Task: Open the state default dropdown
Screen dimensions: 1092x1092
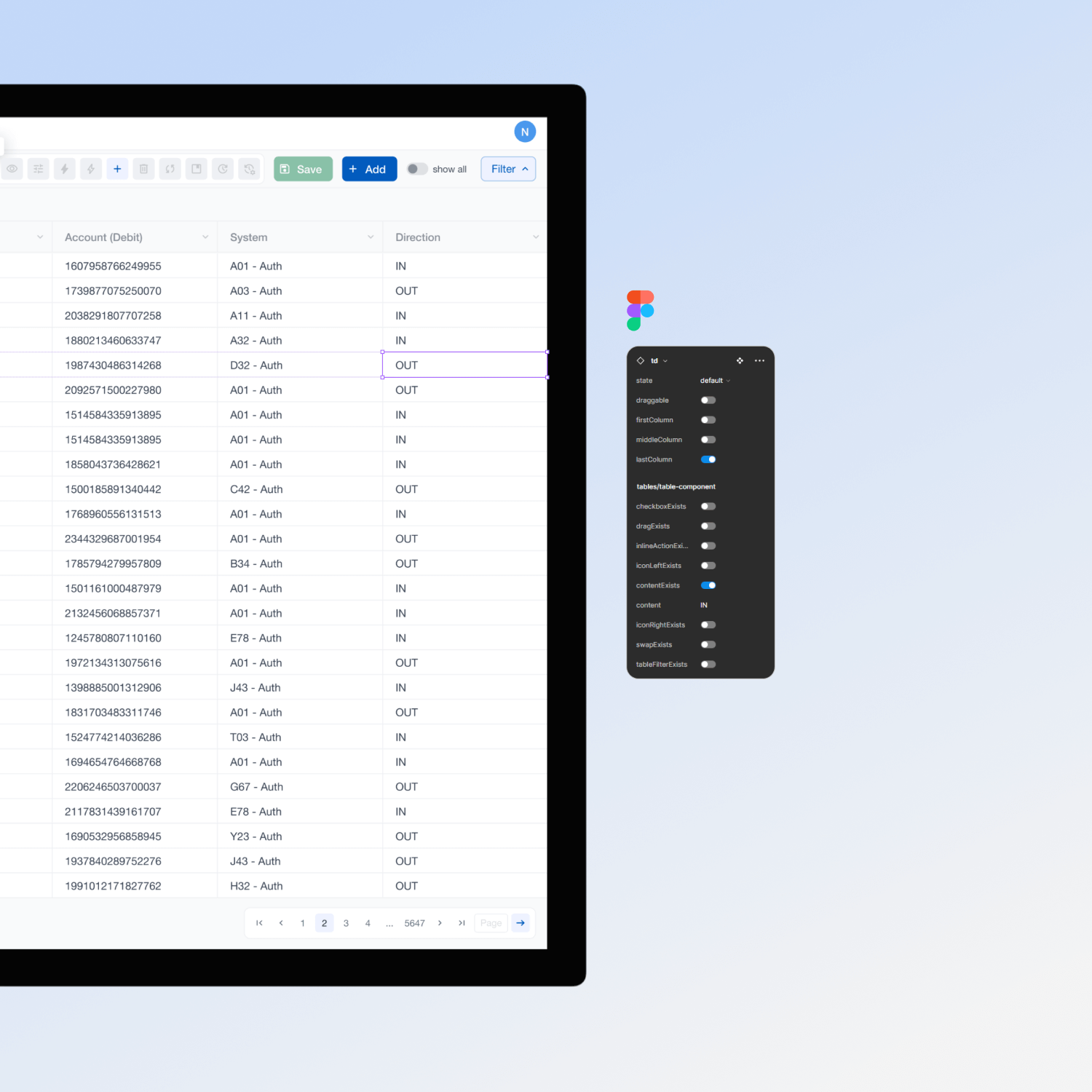Action: click(715, 381)
